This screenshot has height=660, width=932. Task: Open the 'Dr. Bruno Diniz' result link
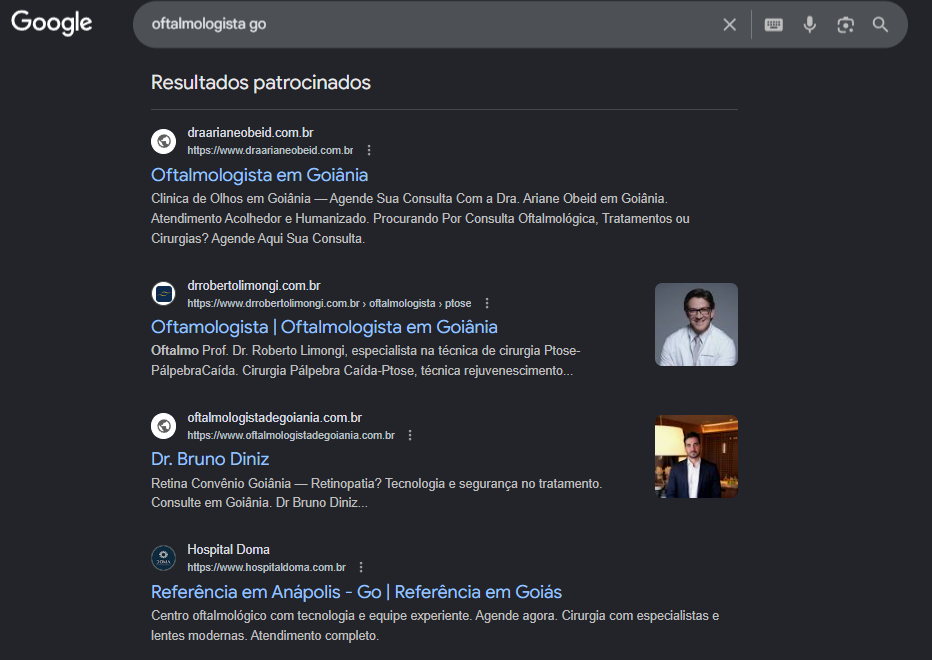pos(210,459)
